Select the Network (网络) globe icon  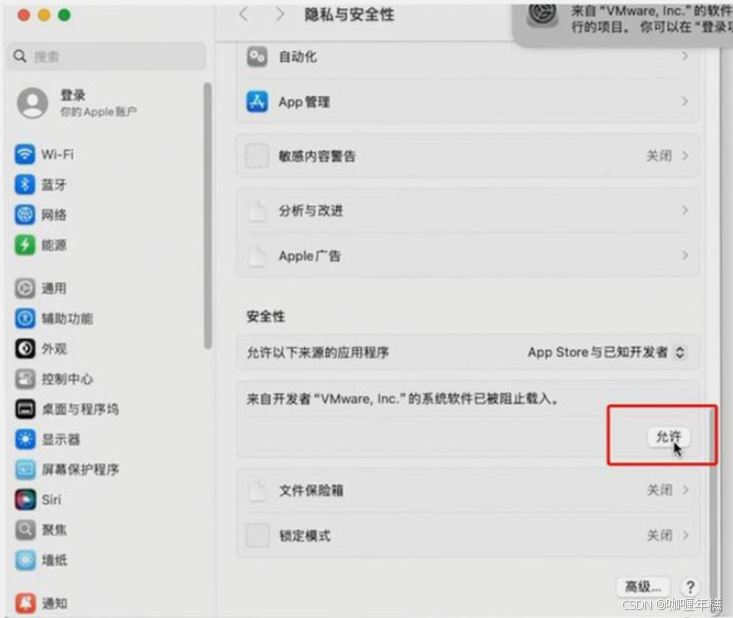coord(24,215)
